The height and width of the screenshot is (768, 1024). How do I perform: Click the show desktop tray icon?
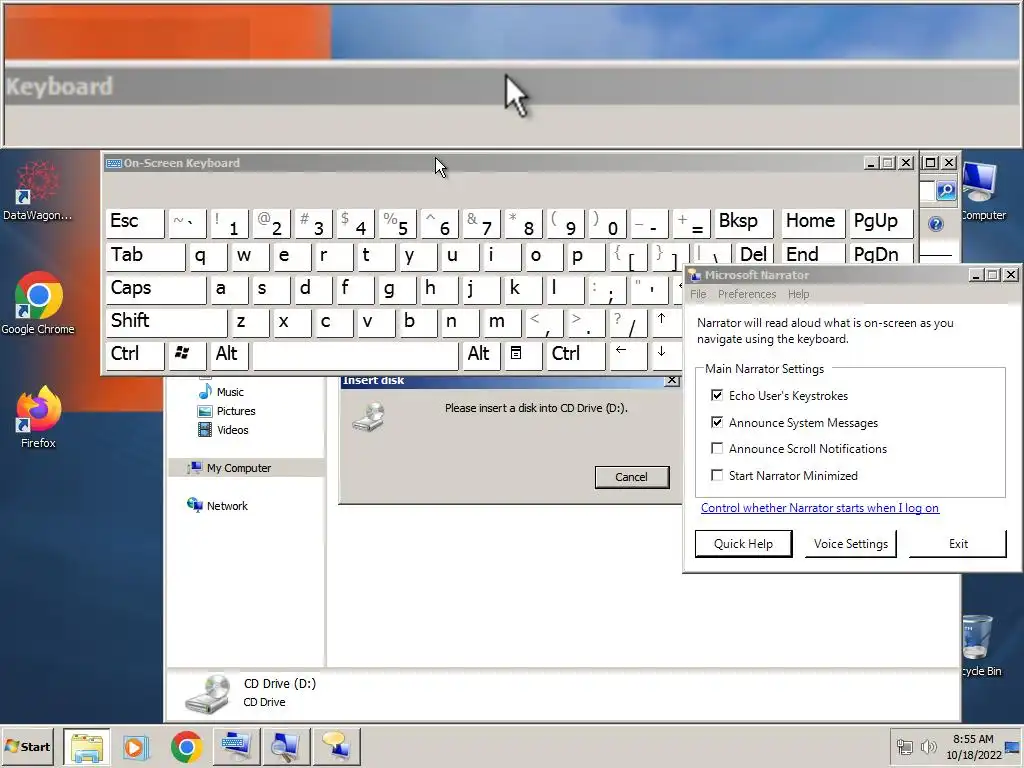pyautogui.click(x=1014, y=746)
